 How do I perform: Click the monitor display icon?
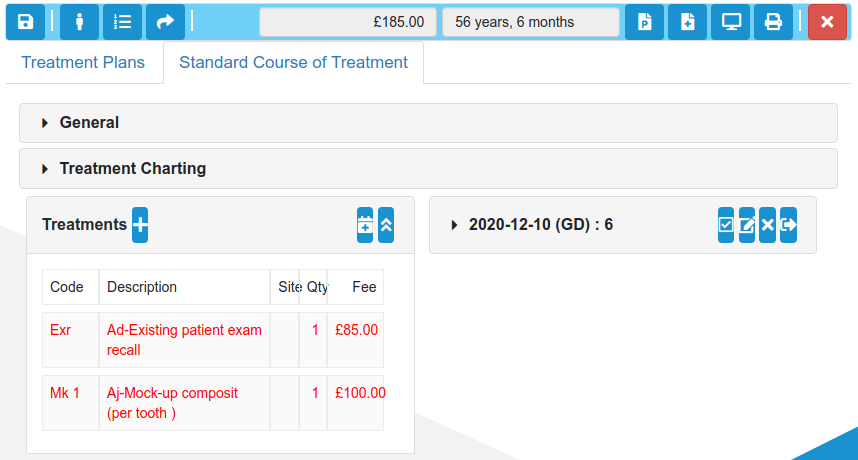point(731,22)
